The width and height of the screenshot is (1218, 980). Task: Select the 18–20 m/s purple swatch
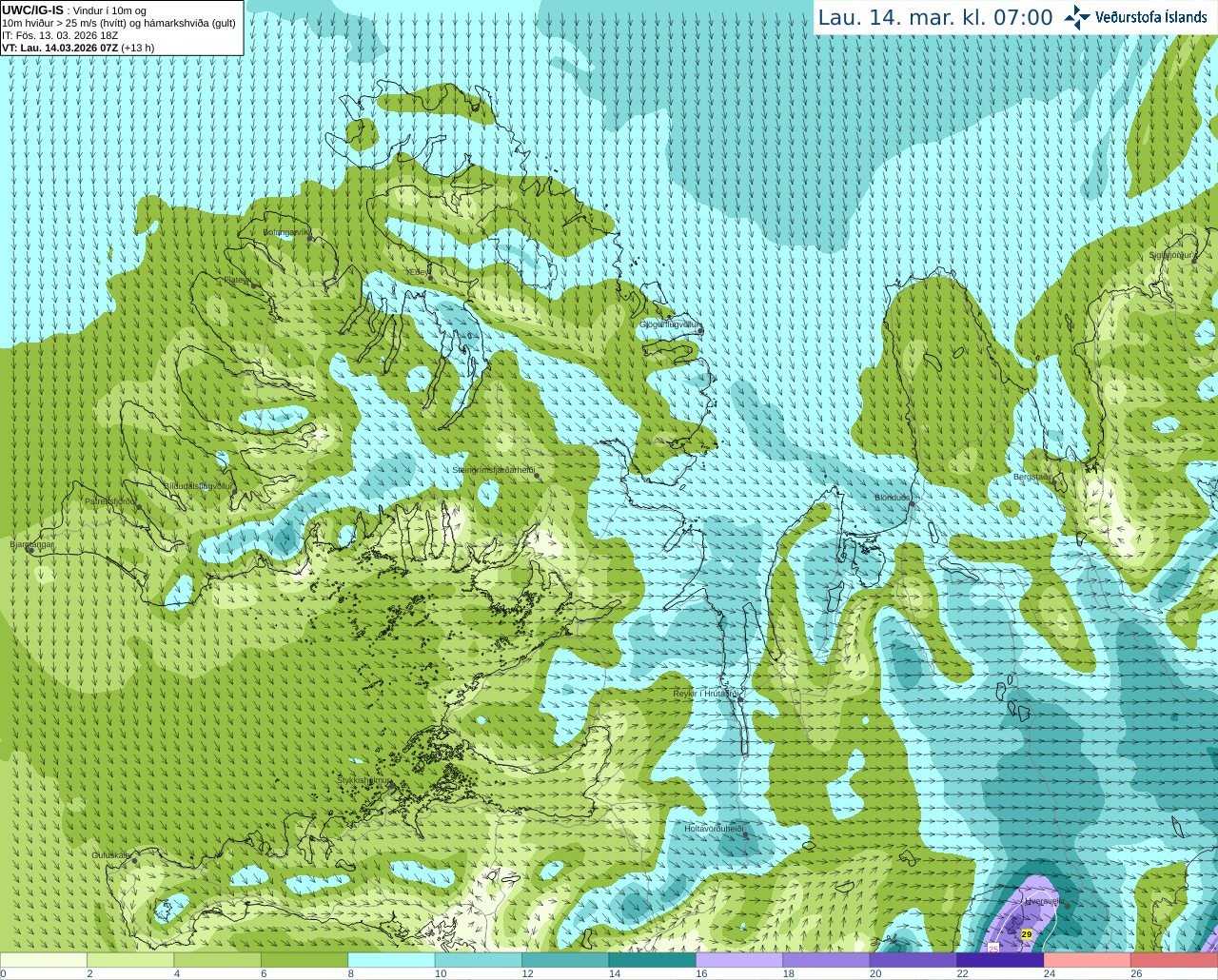[x=826, y=960]
